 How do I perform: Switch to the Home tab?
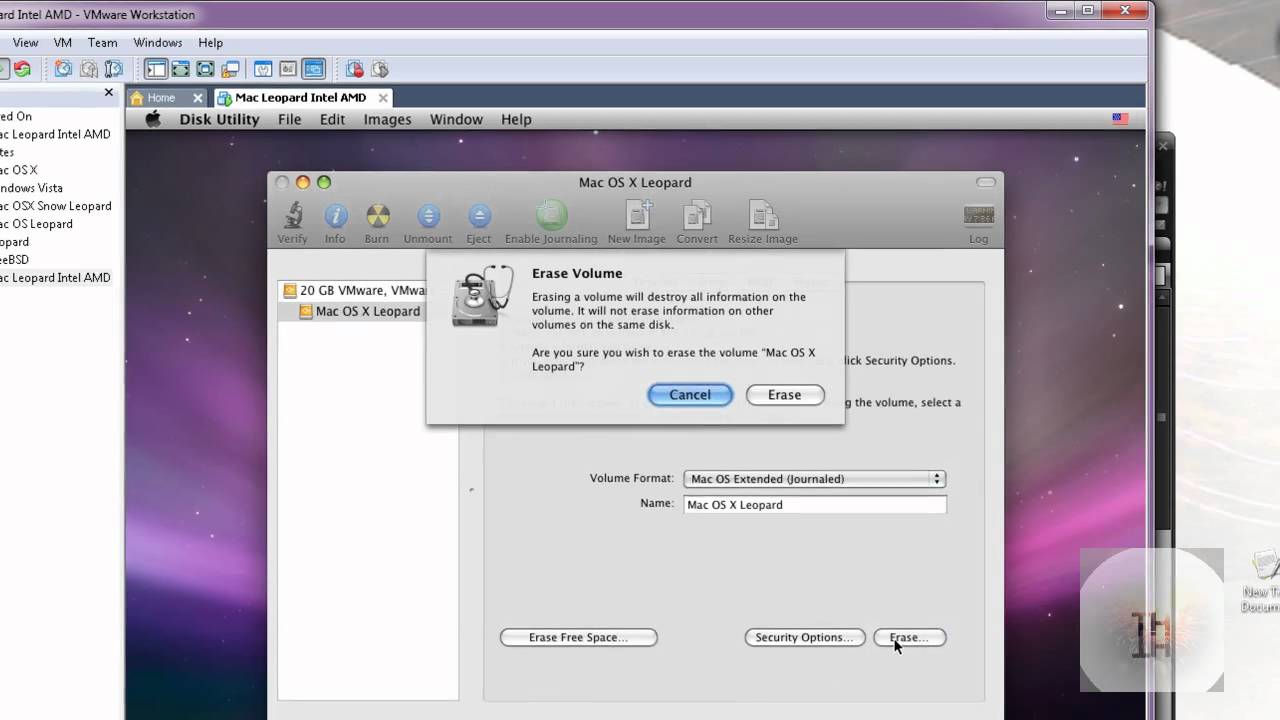(160, 98)
